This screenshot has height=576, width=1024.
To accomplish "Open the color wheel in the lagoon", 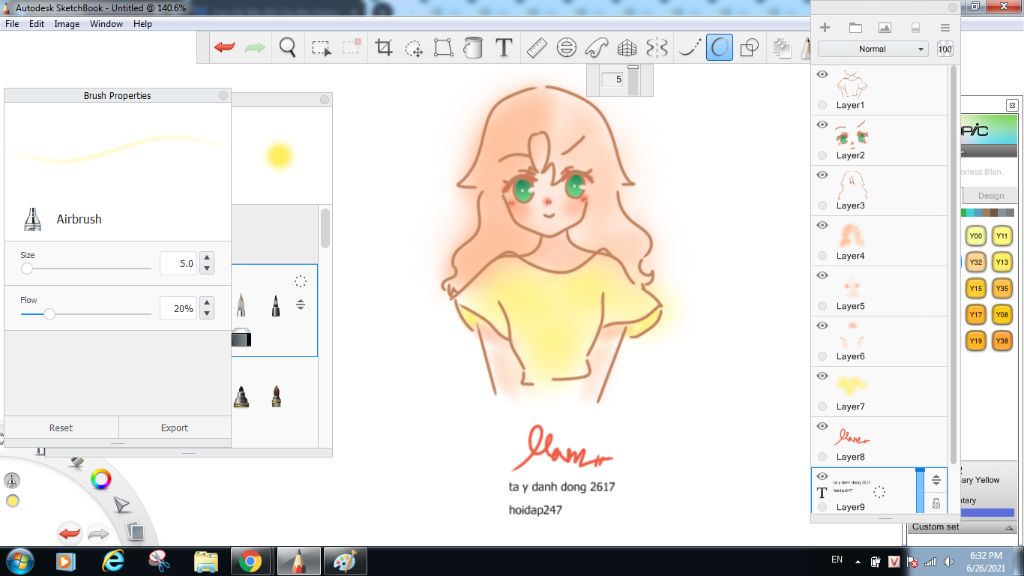I will [101, 479].
